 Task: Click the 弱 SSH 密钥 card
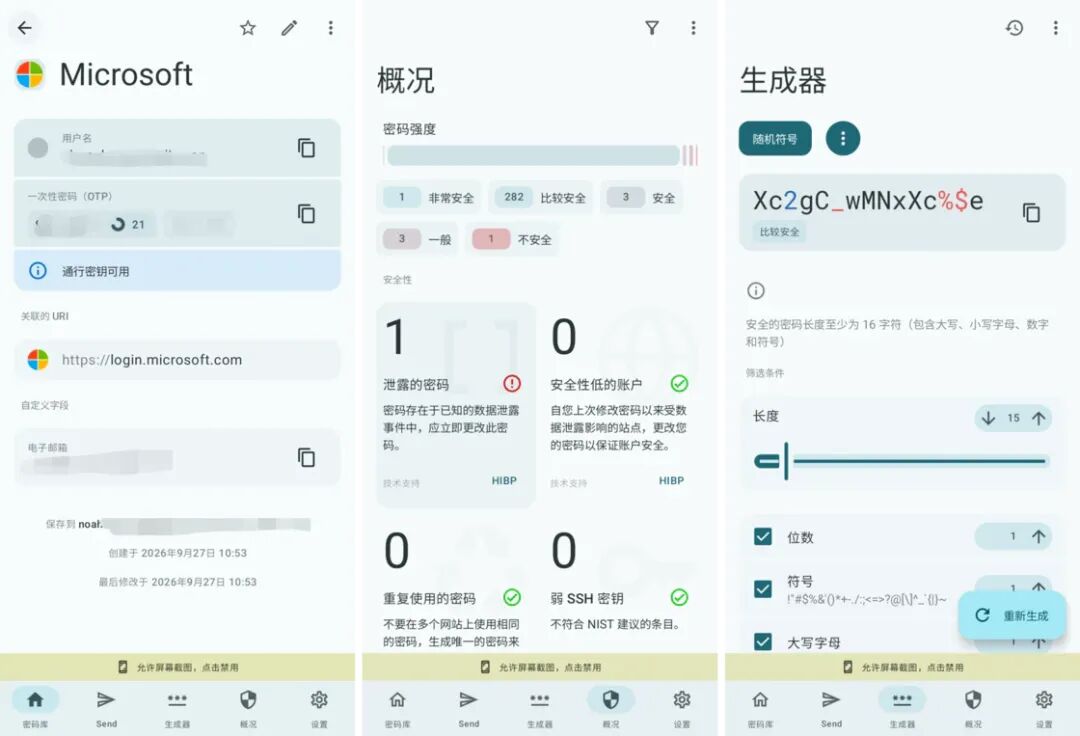622,587
